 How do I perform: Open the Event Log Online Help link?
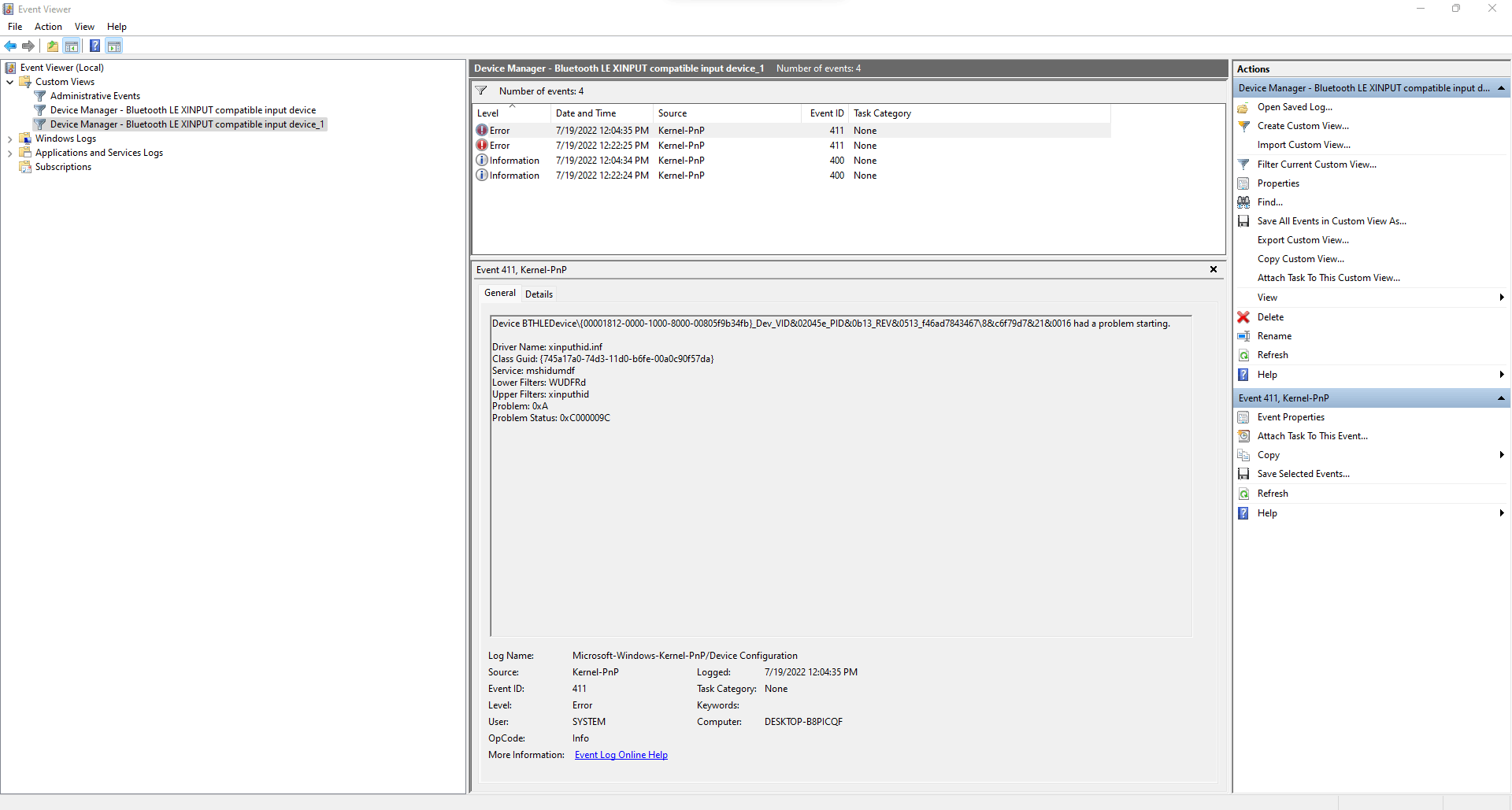click(x=621, y=755)
